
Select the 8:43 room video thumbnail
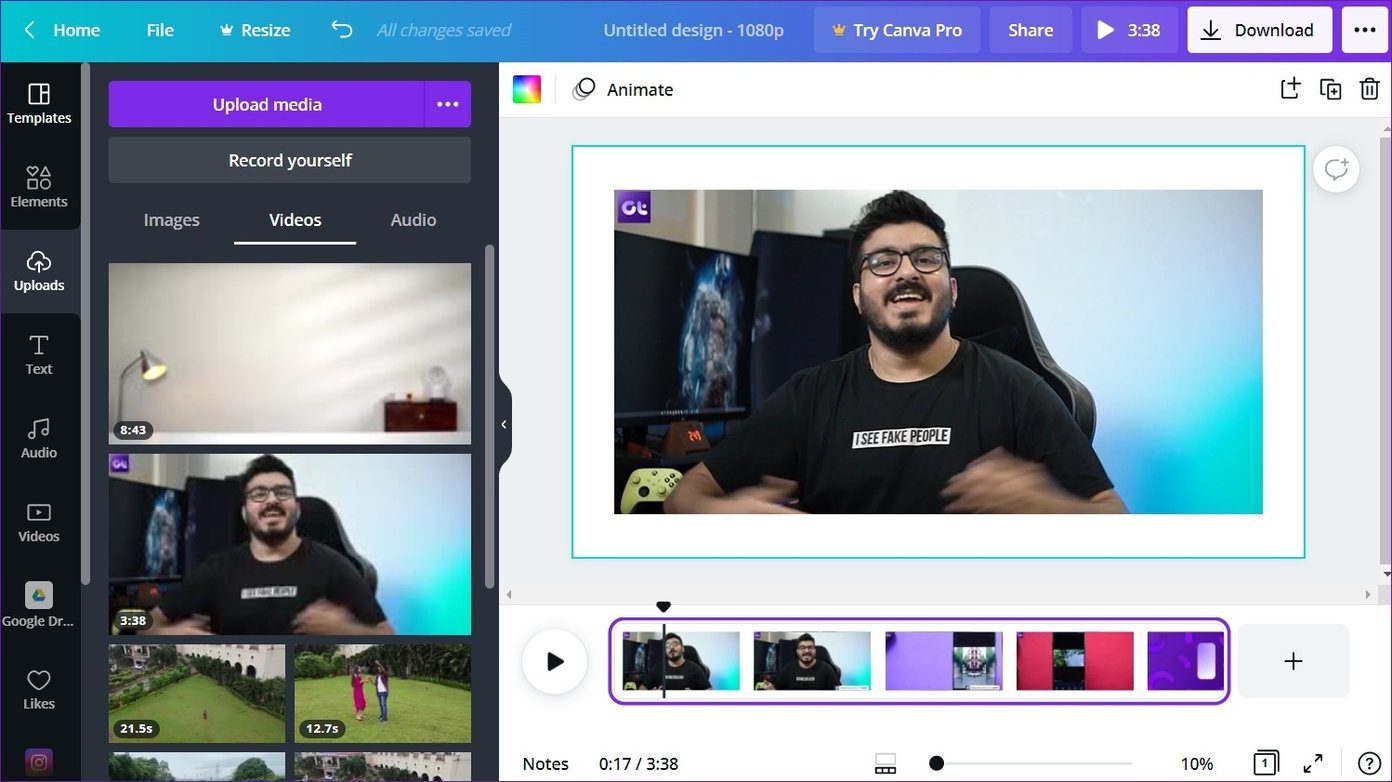click(x=290, y=353)
